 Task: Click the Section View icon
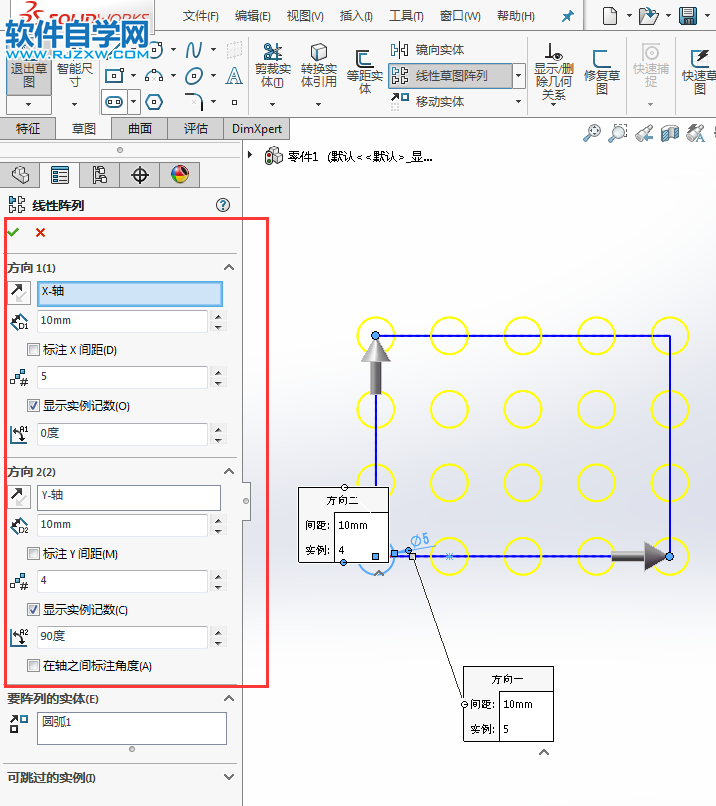670,133
